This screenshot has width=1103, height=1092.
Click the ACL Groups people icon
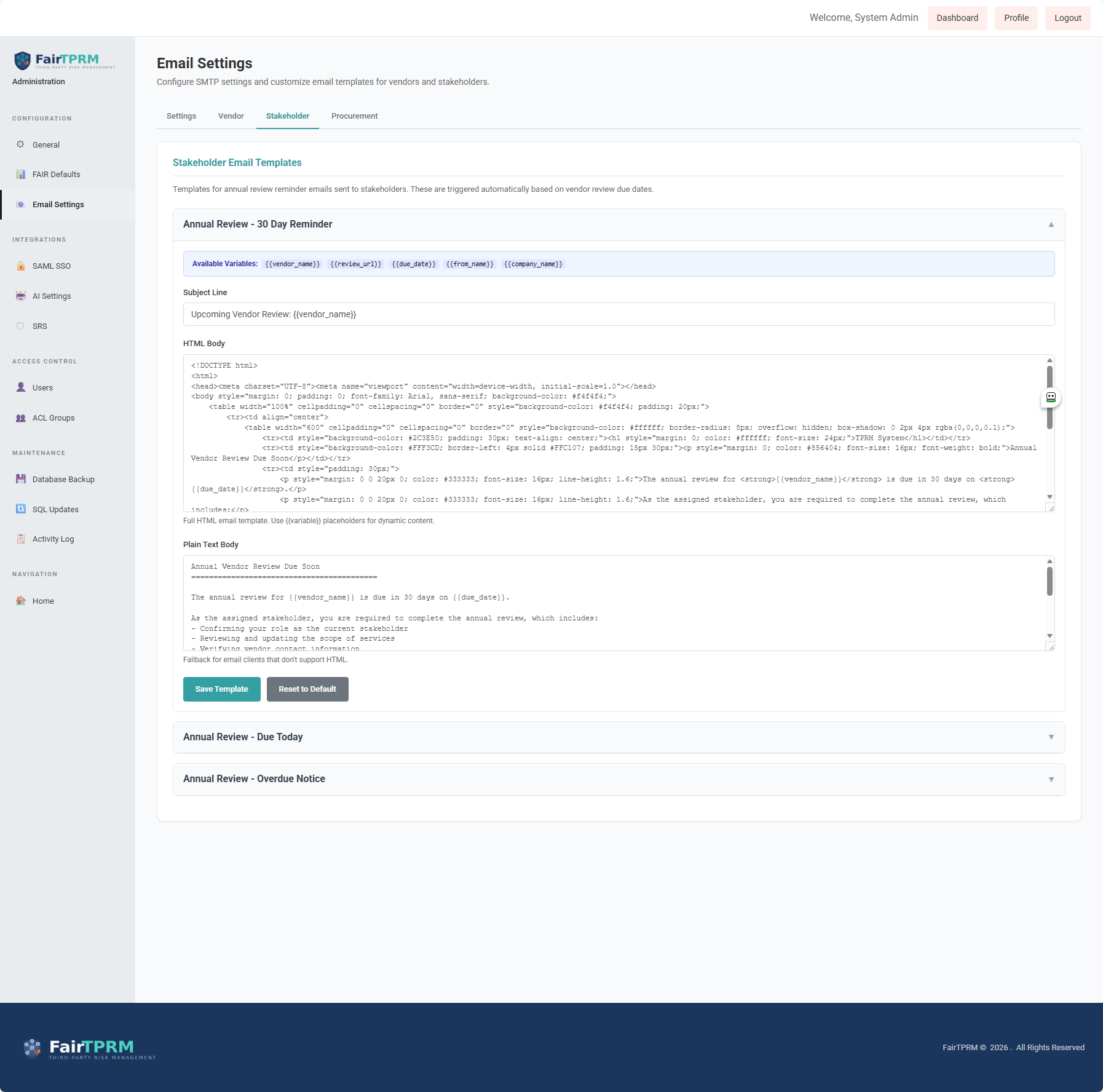(x=20, y=418)
